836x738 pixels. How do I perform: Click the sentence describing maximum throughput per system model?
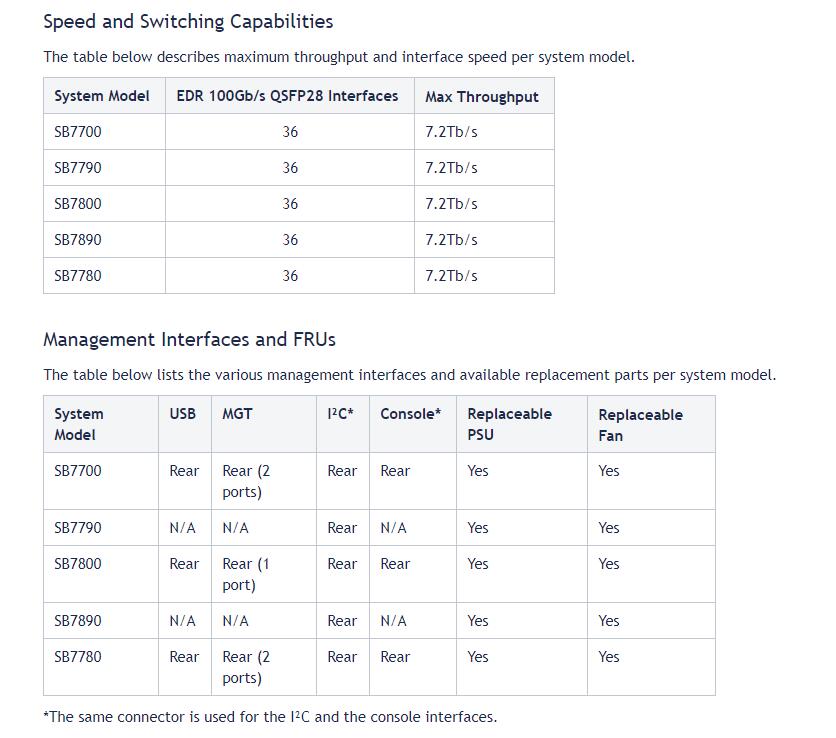point(338,57)
